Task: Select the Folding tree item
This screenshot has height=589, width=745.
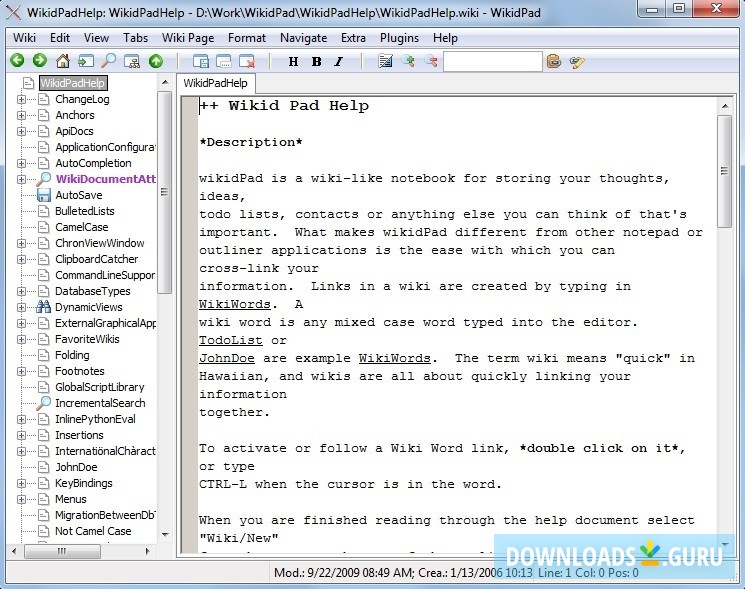Action: tap(72, 355)
